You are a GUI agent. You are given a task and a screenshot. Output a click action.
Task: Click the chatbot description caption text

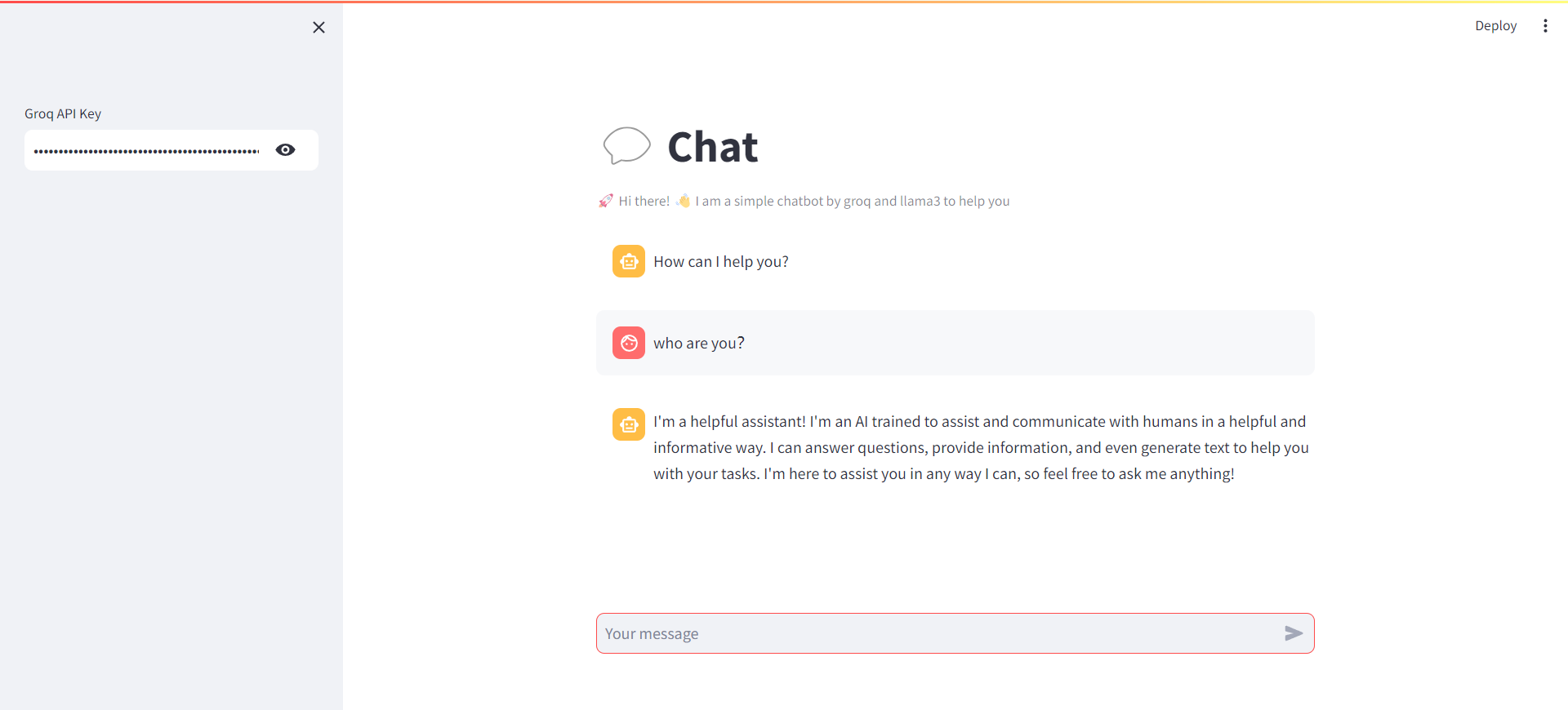852,202
